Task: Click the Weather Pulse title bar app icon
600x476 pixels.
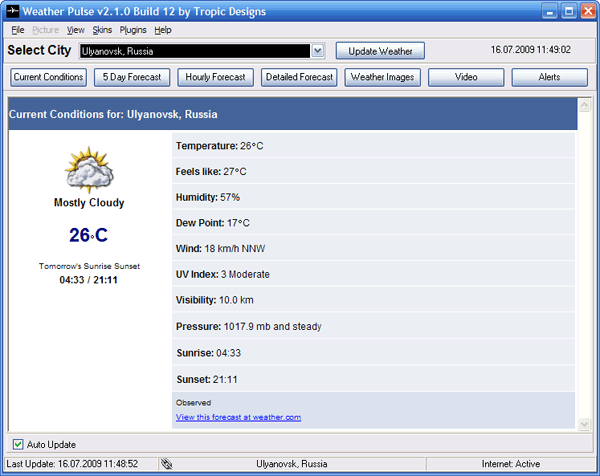Action: (12, 11)
